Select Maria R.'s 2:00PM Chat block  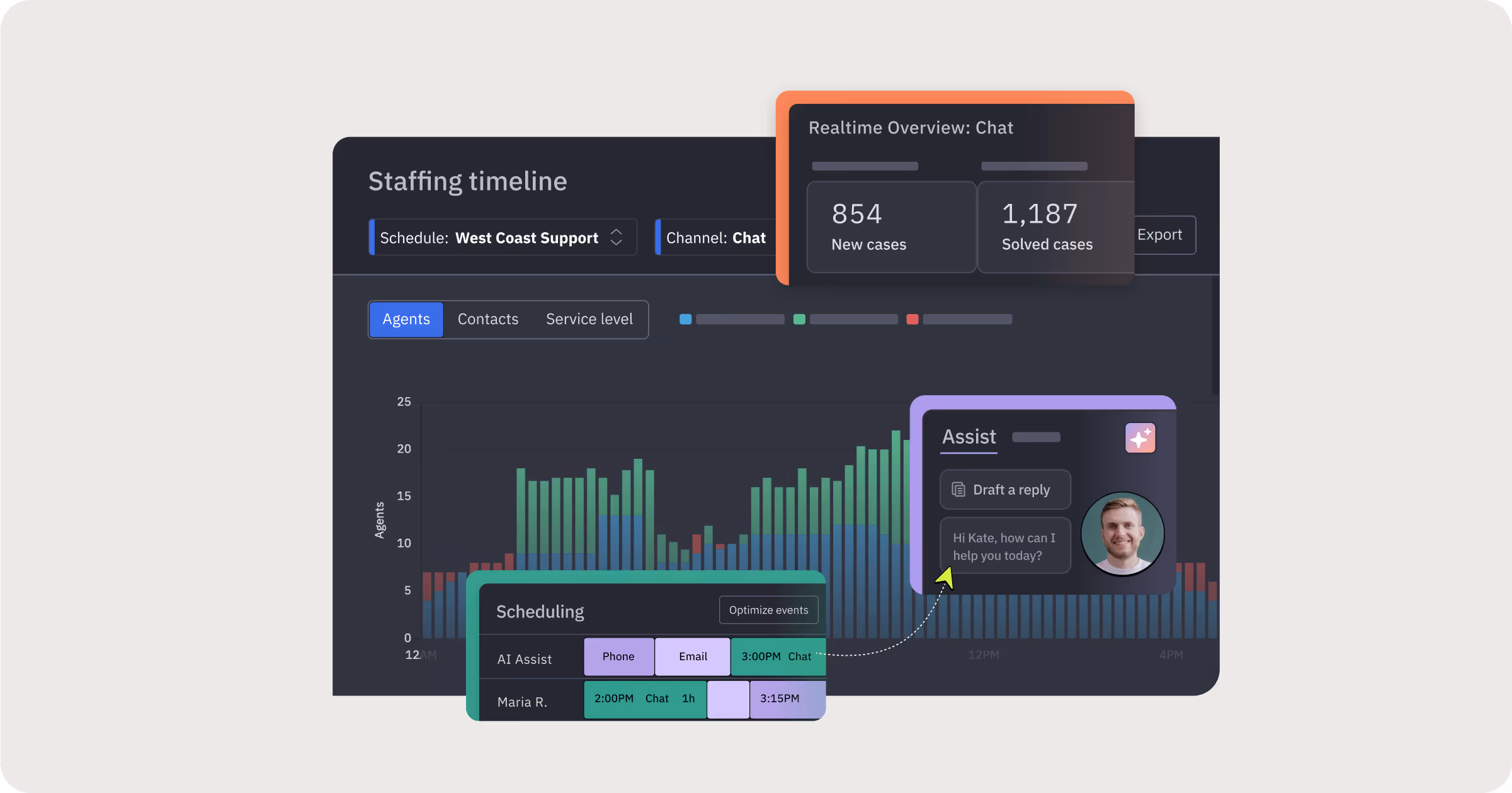(x=644, y=699)
